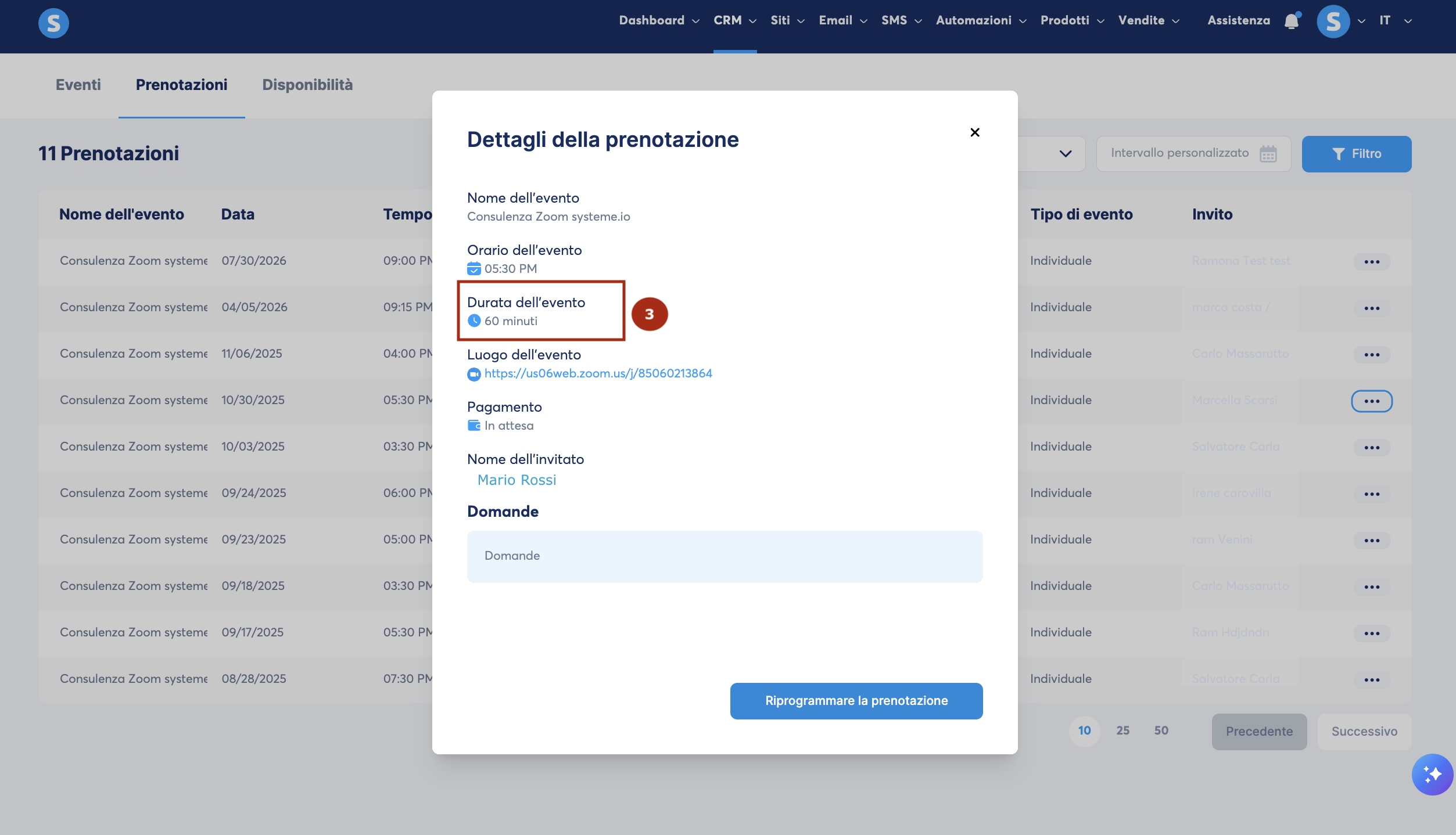Expand the Vendite menu
The width and height of the screenshot is (1456, 835).
pyautogui.click(x=1149, y=20)
